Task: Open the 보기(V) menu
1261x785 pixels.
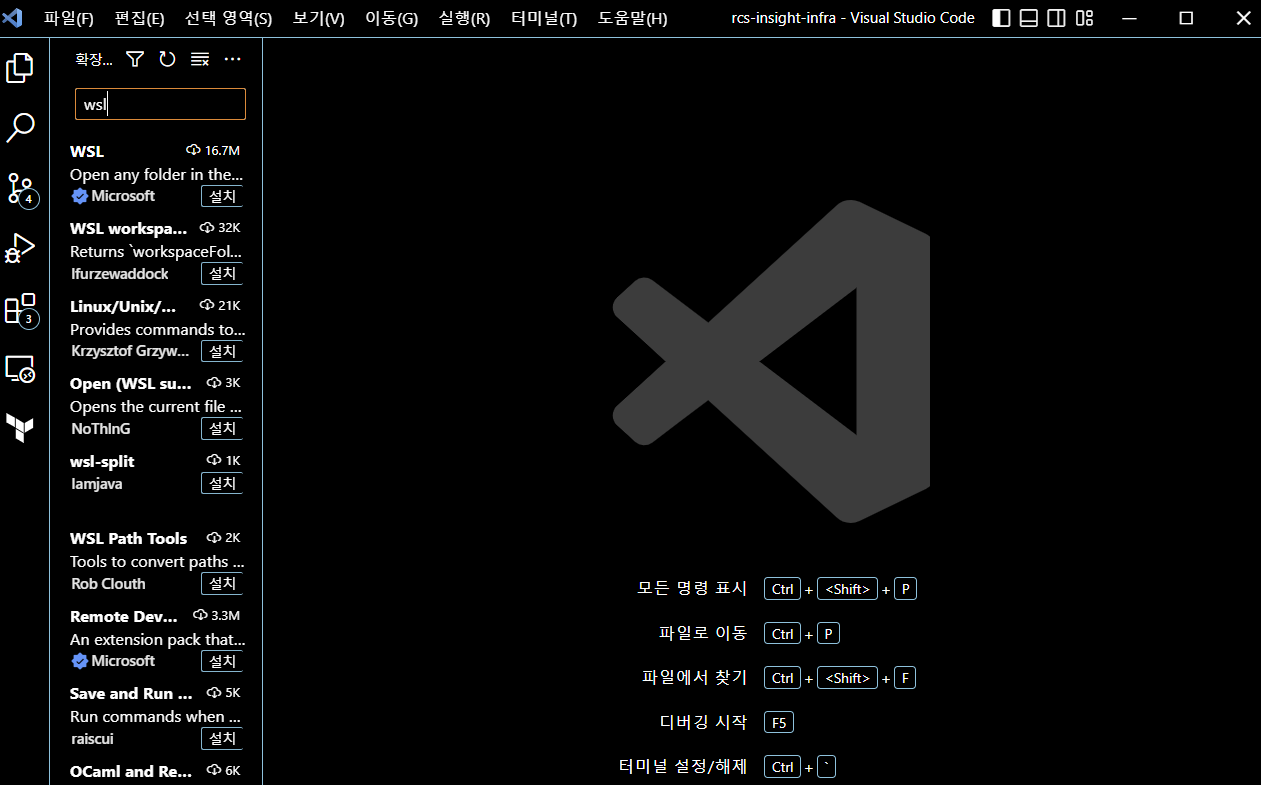Action: 318,18
